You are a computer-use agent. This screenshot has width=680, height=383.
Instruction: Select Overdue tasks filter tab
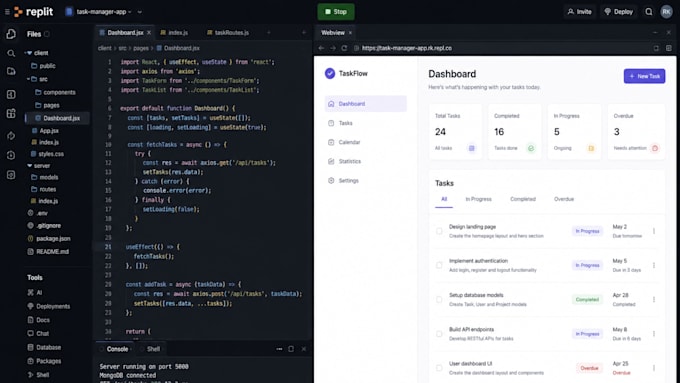(x=564, y=199)
